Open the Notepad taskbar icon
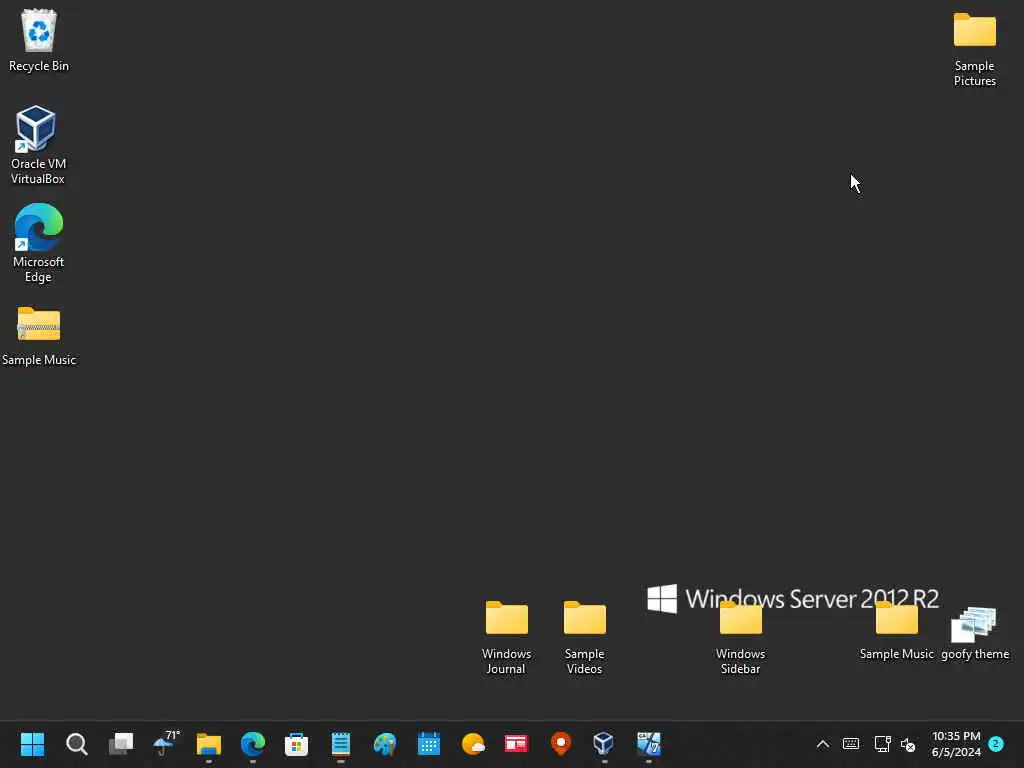The width and height of the screenshot is (1024, 768). click(x=341, y=744)
